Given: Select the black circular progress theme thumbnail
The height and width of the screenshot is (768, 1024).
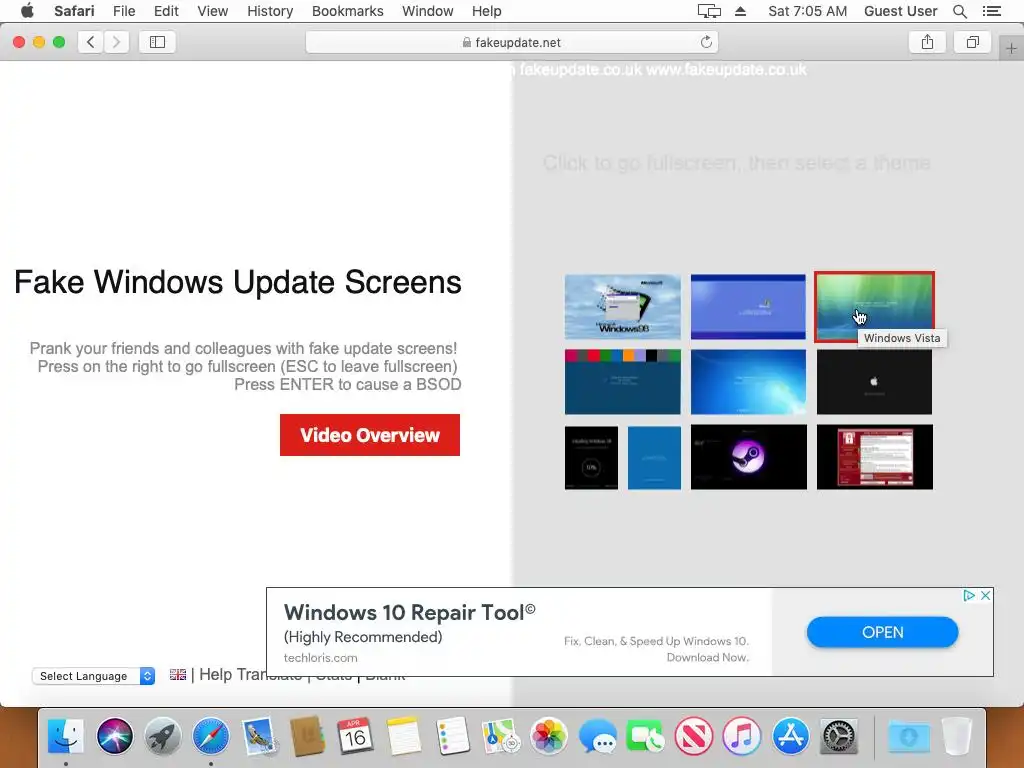Looking at the screenshot, I should coord(591,458).
